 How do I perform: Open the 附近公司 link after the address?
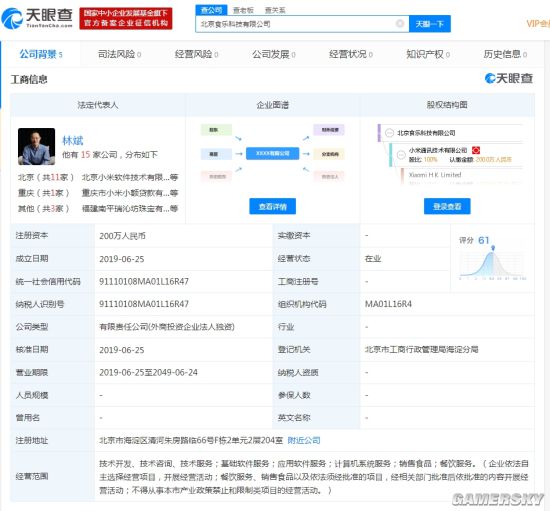(304, 441)
